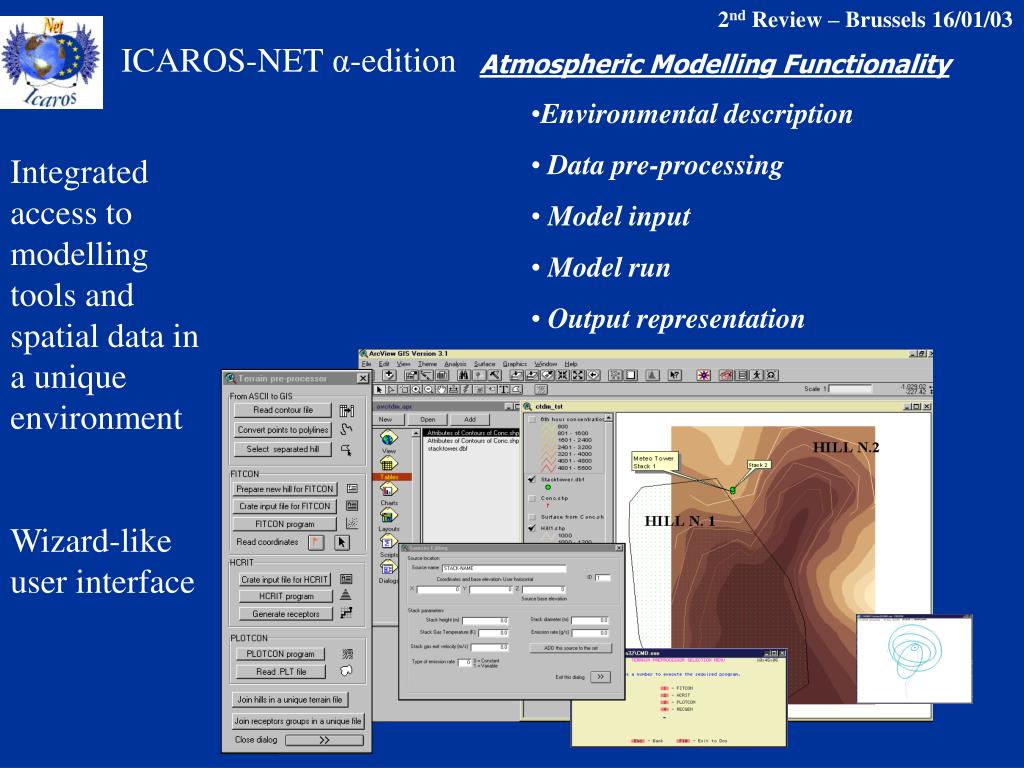Select the stacktower.dbf row in tables list
Viewport: 1024px width, 768px height.
447,449
